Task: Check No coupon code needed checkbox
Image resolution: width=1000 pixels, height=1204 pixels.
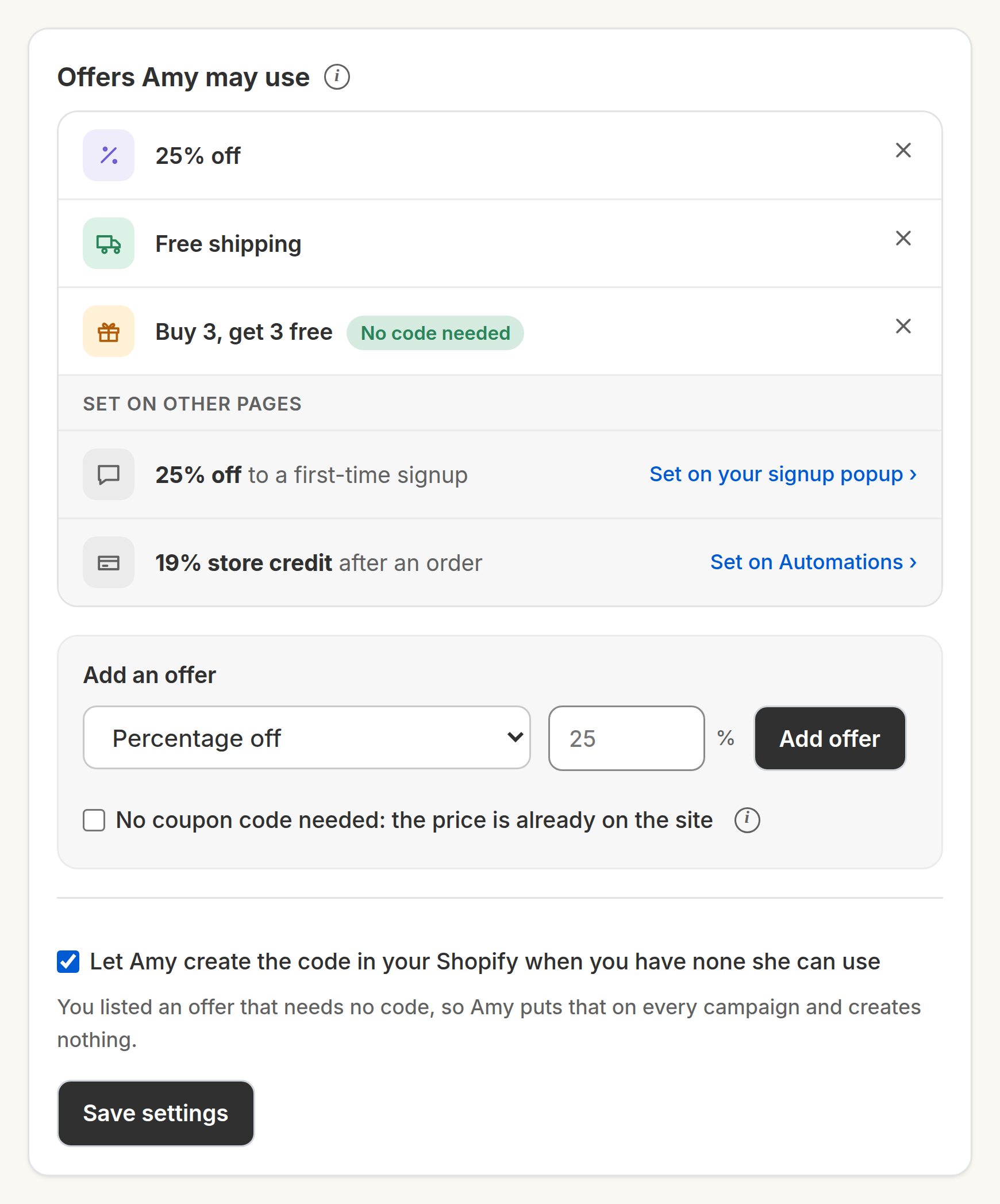Action: click(94, 820)
